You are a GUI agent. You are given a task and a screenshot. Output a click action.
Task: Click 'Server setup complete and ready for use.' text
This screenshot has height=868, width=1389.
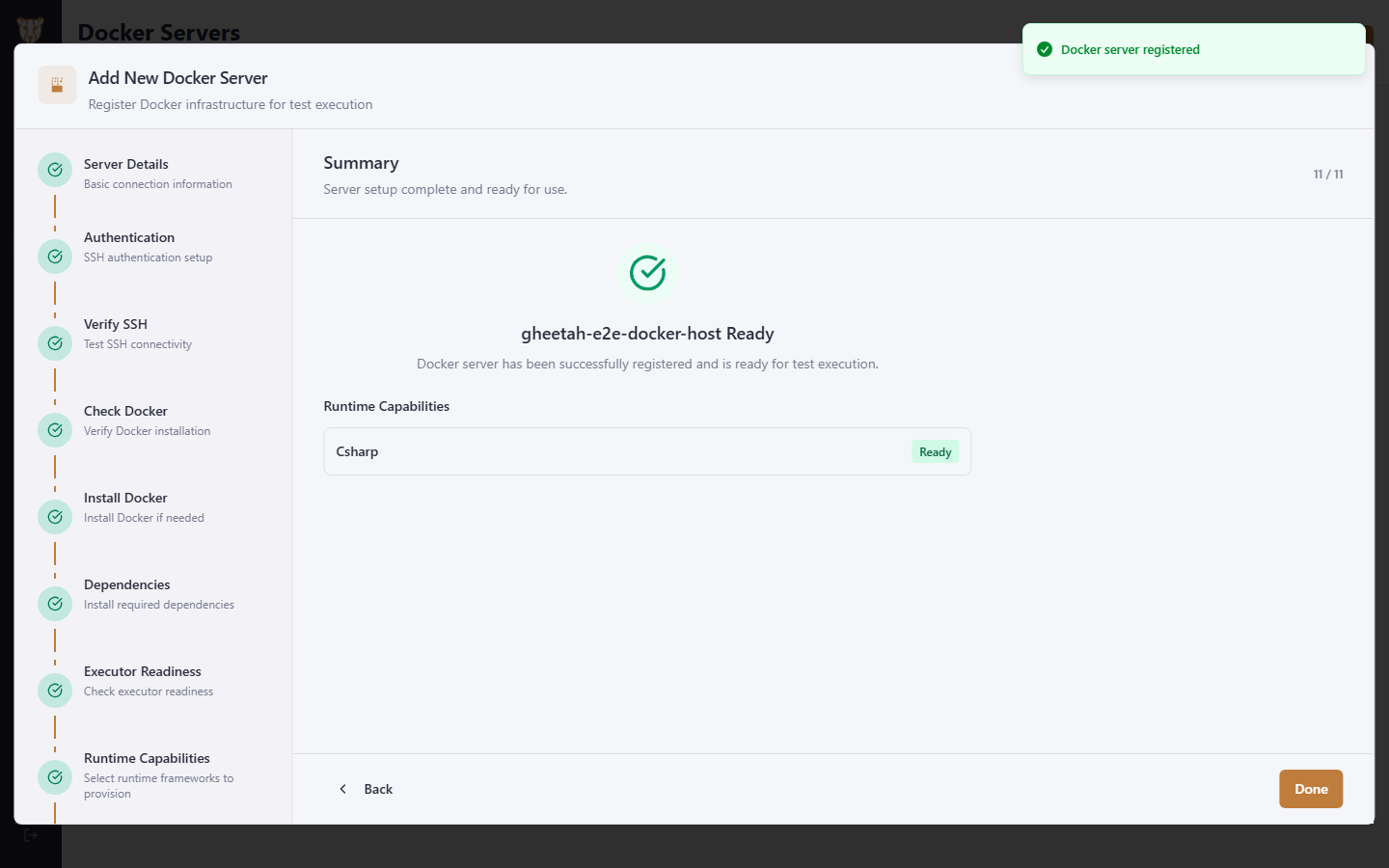(x=445, y=189)
